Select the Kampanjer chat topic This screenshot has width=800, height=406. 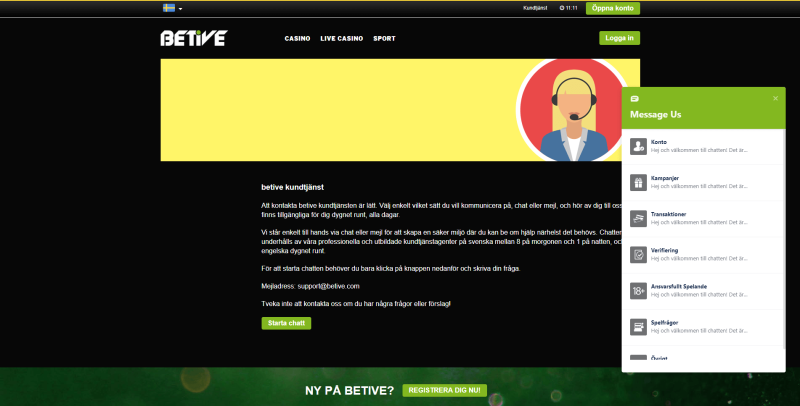pos(703,183)
